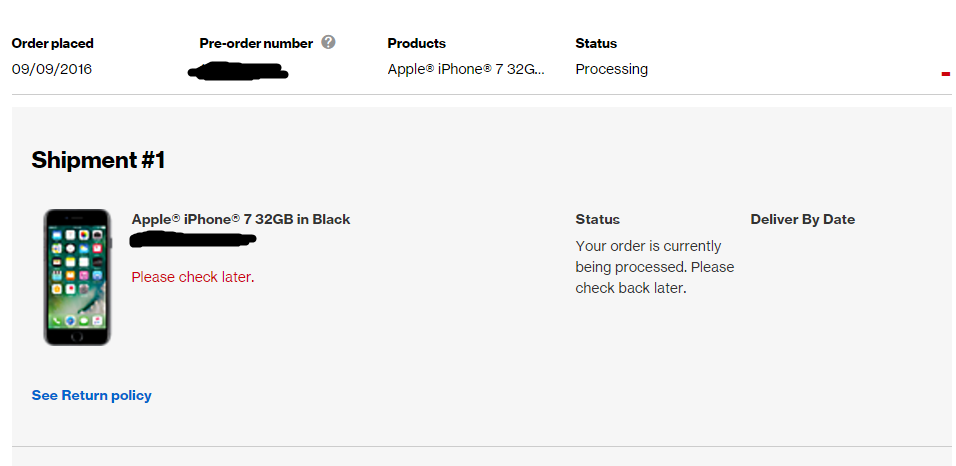The image size is (956, 466).
Task: Click the Shipment #1 heading
Action: tap(98, 160)
